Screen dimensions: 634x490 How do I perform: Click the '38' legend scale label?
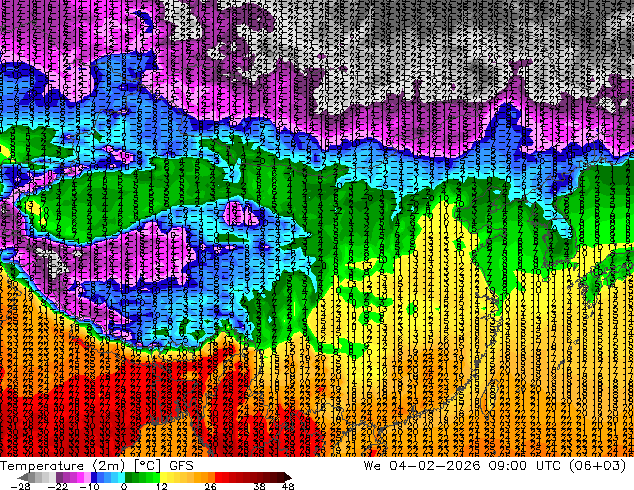260,486
